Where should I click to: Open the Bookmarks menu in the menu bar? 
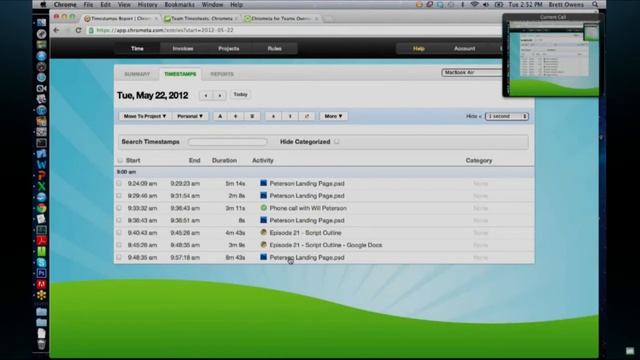179,4
